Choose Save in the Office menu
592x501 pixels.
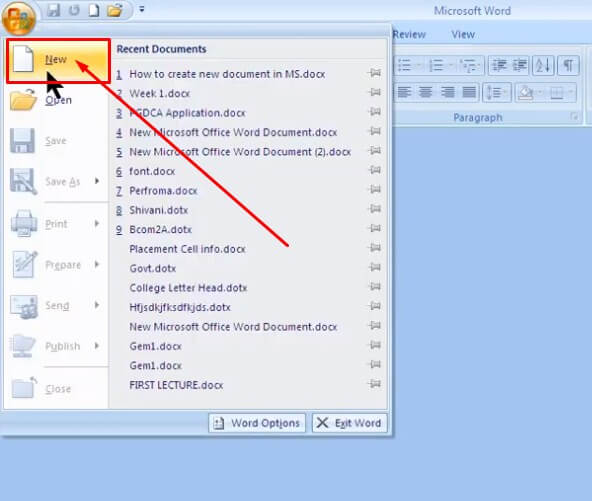[57, 141]
